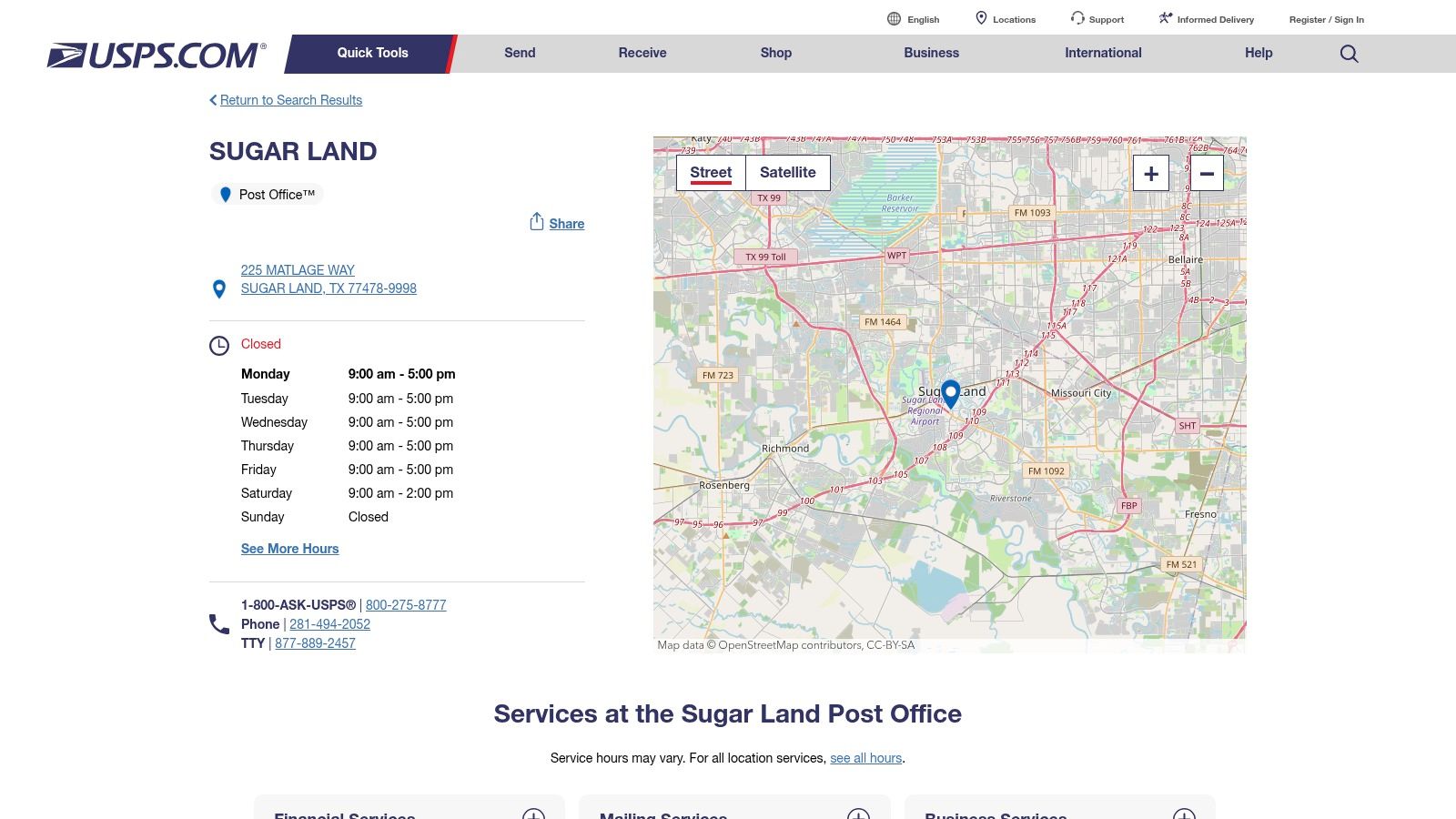
Task: Click TTY number 877-889-2457
Action: click(x=315, y=643)
